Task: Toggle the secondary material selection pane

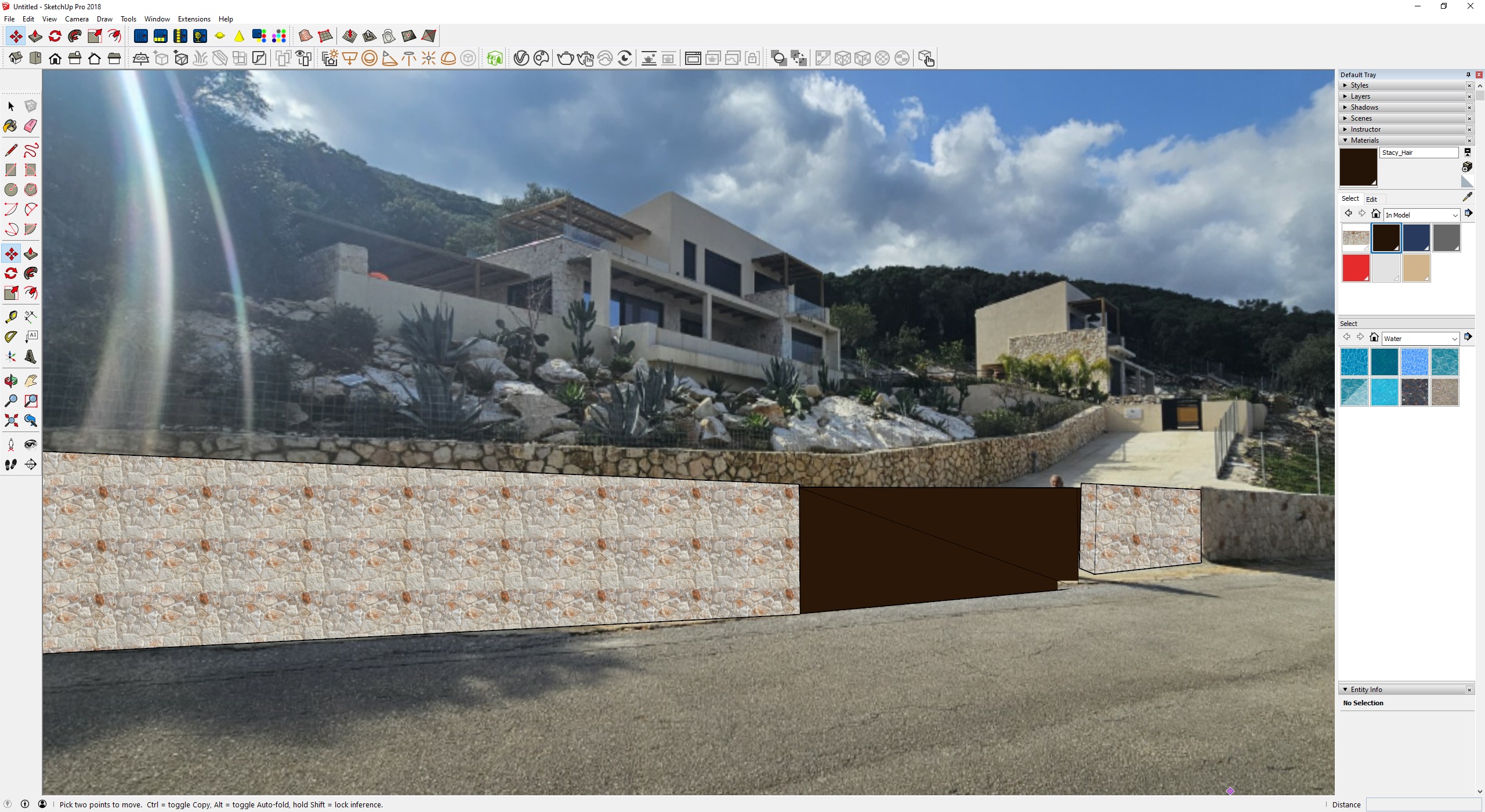Action: tap(1467, 152)
